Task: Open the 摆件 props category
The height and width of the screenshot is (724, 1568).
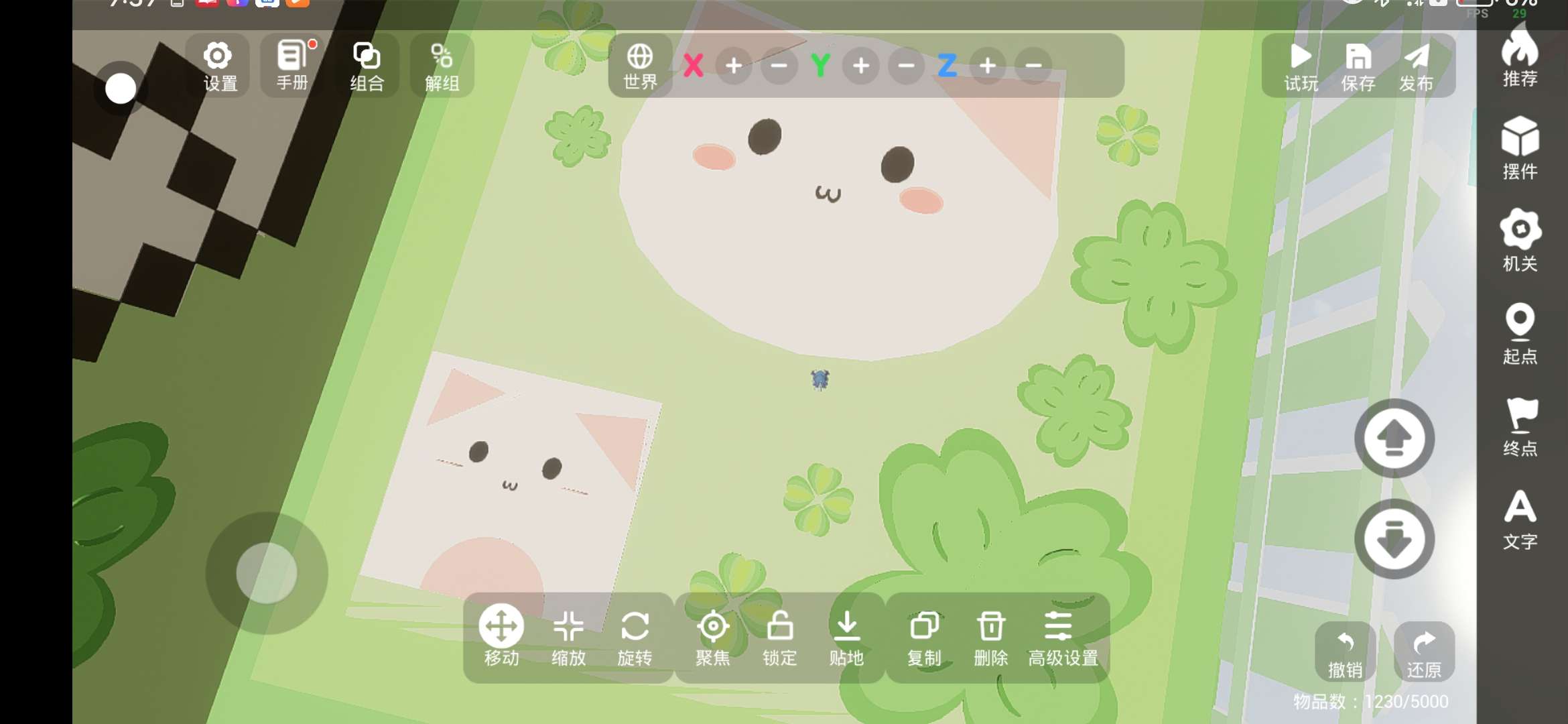Action: click(x=1520, y=147)
